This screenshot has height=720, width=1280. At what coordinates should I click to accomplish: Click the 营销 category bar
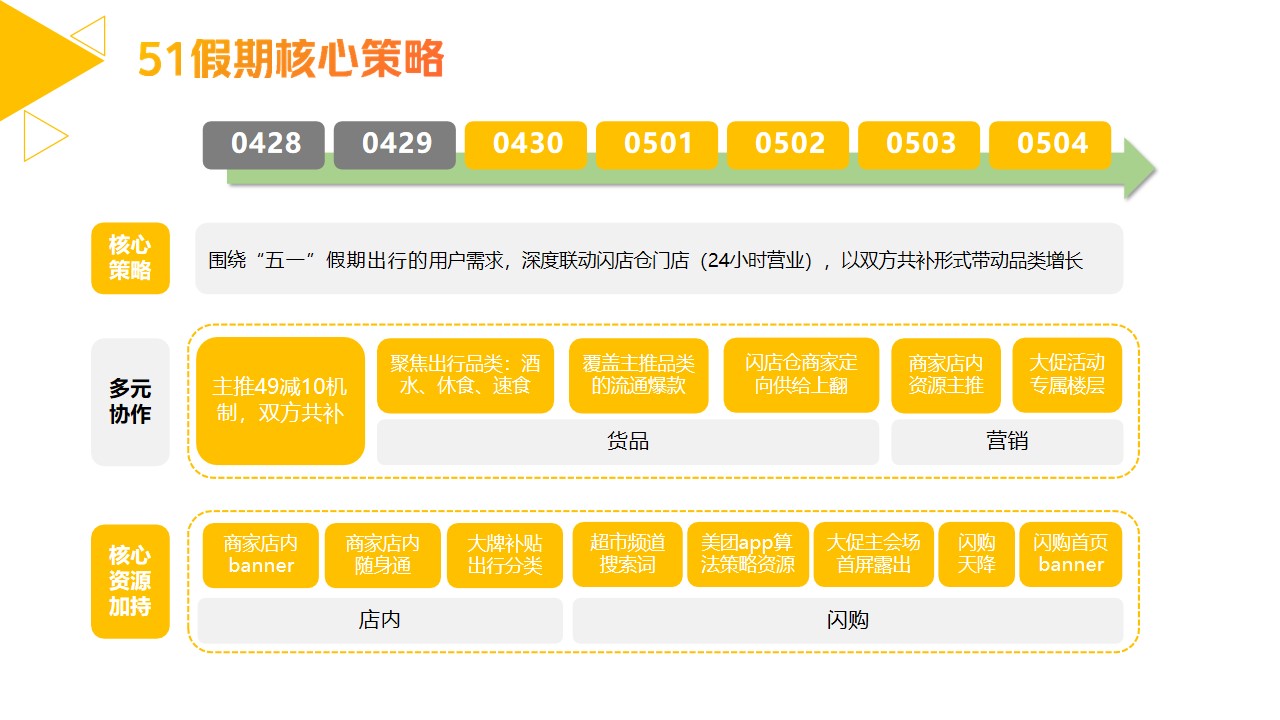pyautogui.click(x=1007, y=442)
